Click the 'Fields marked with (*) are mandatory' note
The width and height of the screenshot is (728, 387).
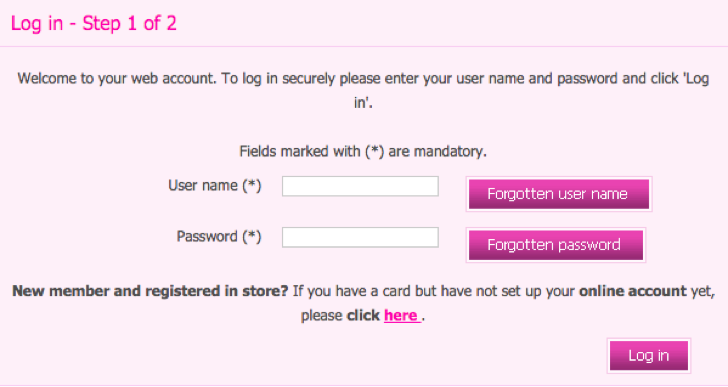coord(363,151)
